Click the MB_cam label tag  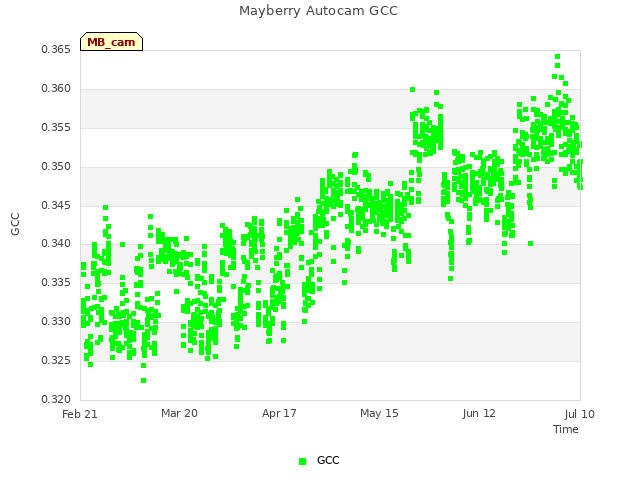click(111, 42)
